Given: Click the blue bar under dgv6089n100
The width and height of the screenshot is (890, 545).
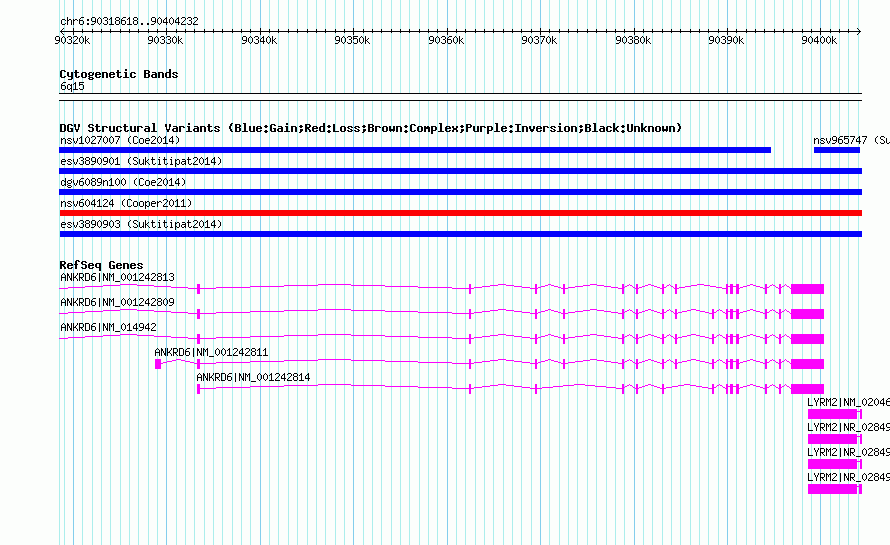Looking at the screenshot, I should [460, 192].
